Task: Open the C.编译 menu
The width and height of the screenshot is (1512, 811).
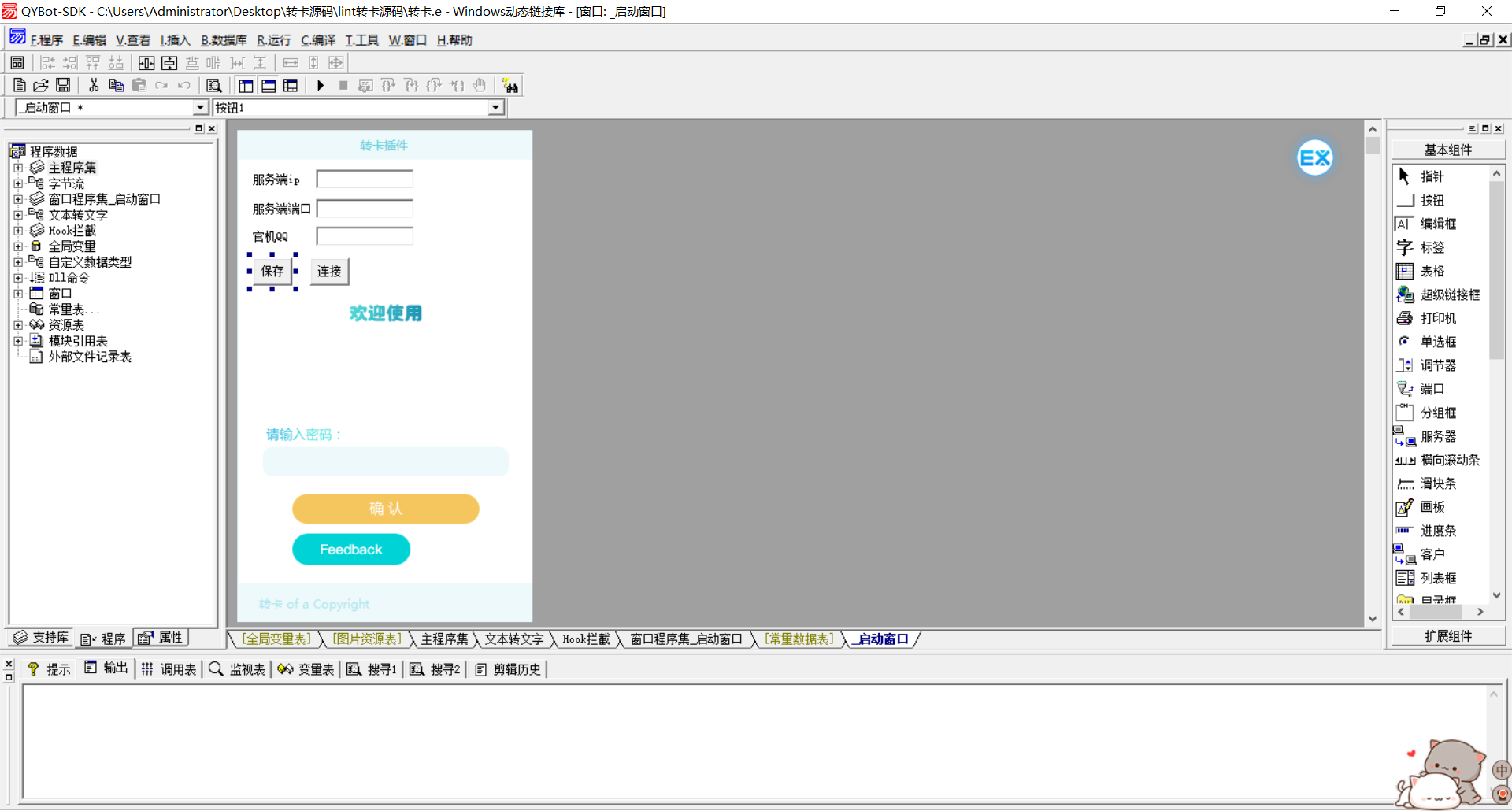Action: (x=318, y=40)
